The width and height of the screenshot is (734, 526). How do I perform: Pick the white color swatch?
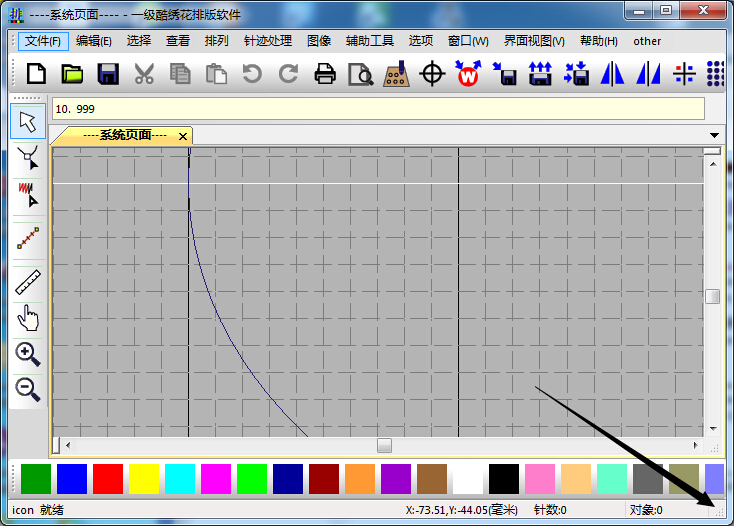468,479
